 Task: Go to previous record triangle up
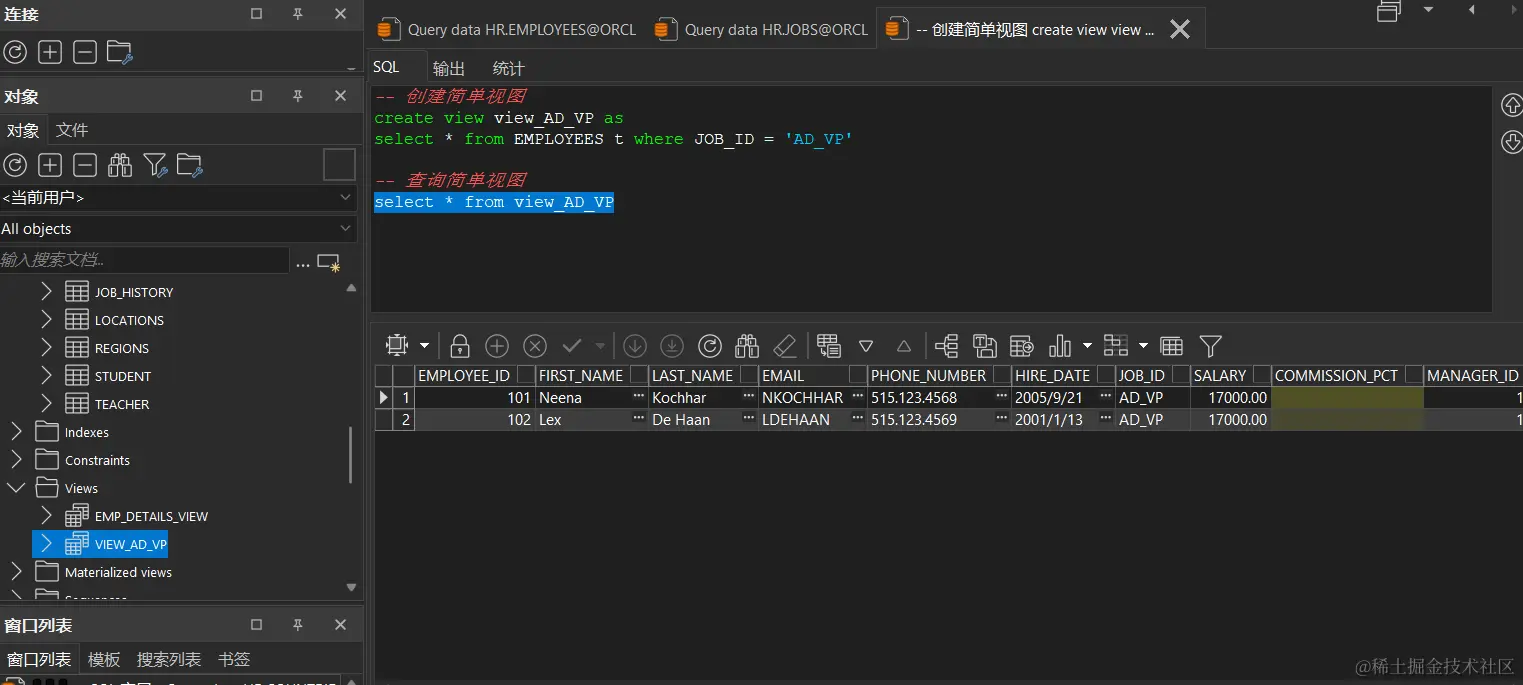click(x=904, y=346)
